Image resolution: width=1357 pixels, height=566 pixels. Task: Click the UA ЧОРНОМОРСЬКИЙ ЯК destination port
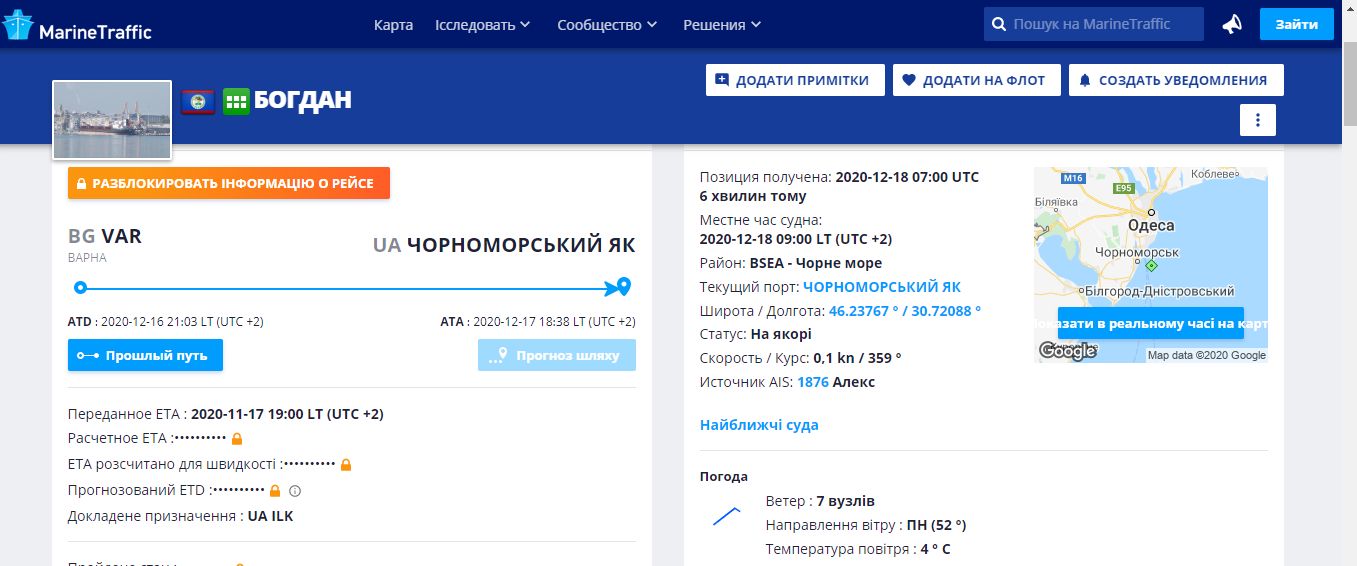tap(504, 245)
